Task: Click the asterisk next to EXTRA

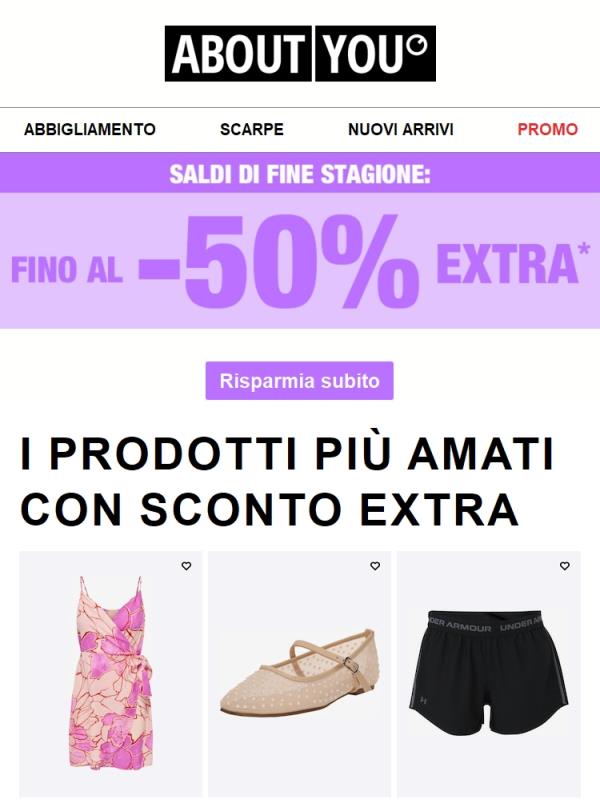Action: [x=584, y=250]
